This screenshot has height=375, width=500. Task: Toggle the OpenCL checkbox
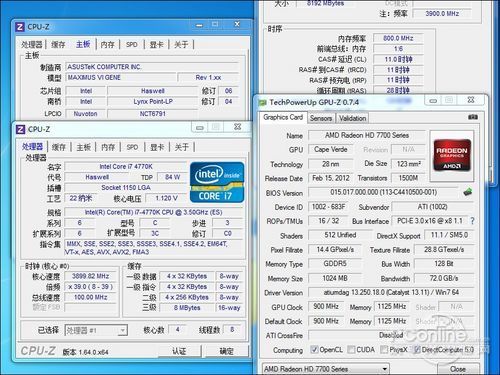314,349
